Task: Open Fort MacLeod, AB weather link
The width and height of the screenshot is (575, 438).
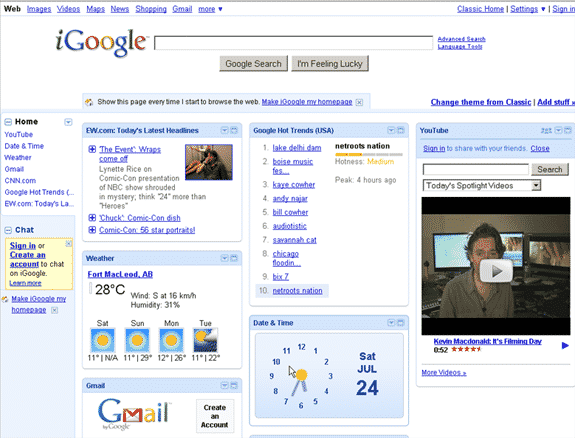Action: pyautogui.click(x=120, y=274)
